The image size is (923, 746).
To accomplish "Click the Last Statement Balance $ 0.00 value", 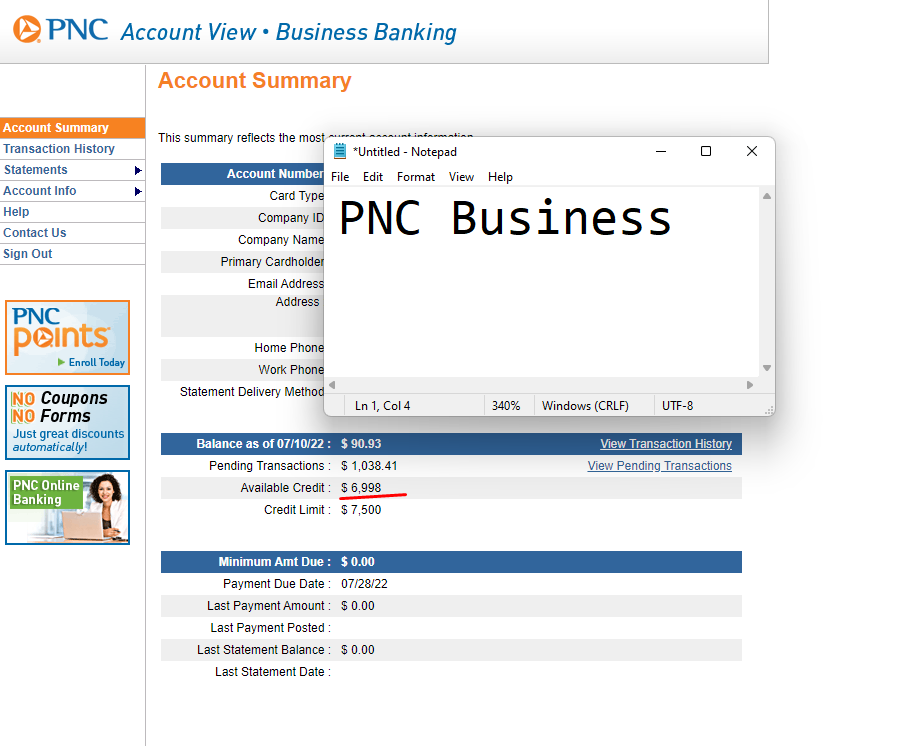I will (357, 650).
